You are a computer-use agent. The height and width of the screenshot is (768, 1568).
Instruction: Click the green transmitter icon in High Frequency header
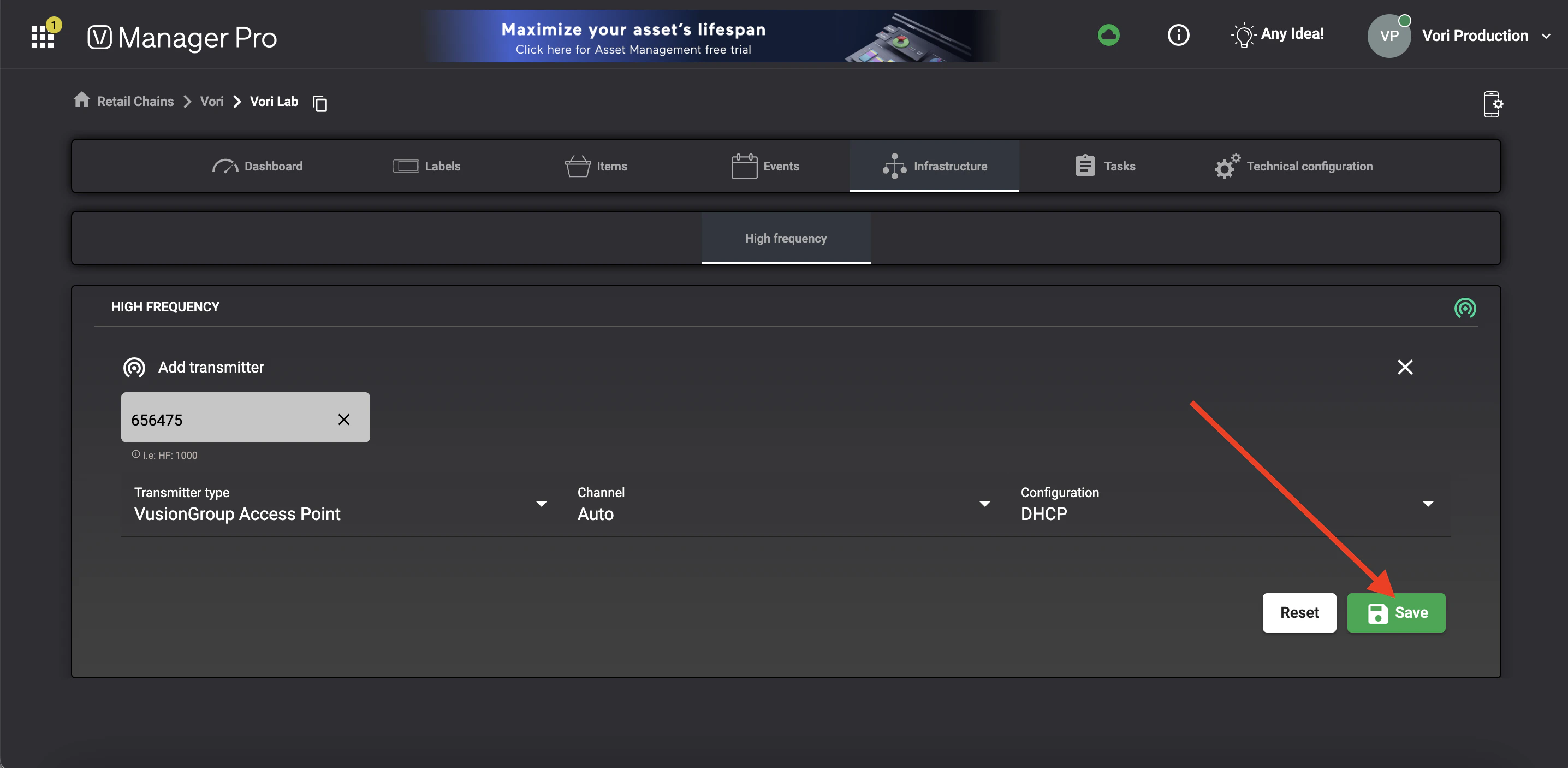pyautogui.click(x=1464, y=308)
